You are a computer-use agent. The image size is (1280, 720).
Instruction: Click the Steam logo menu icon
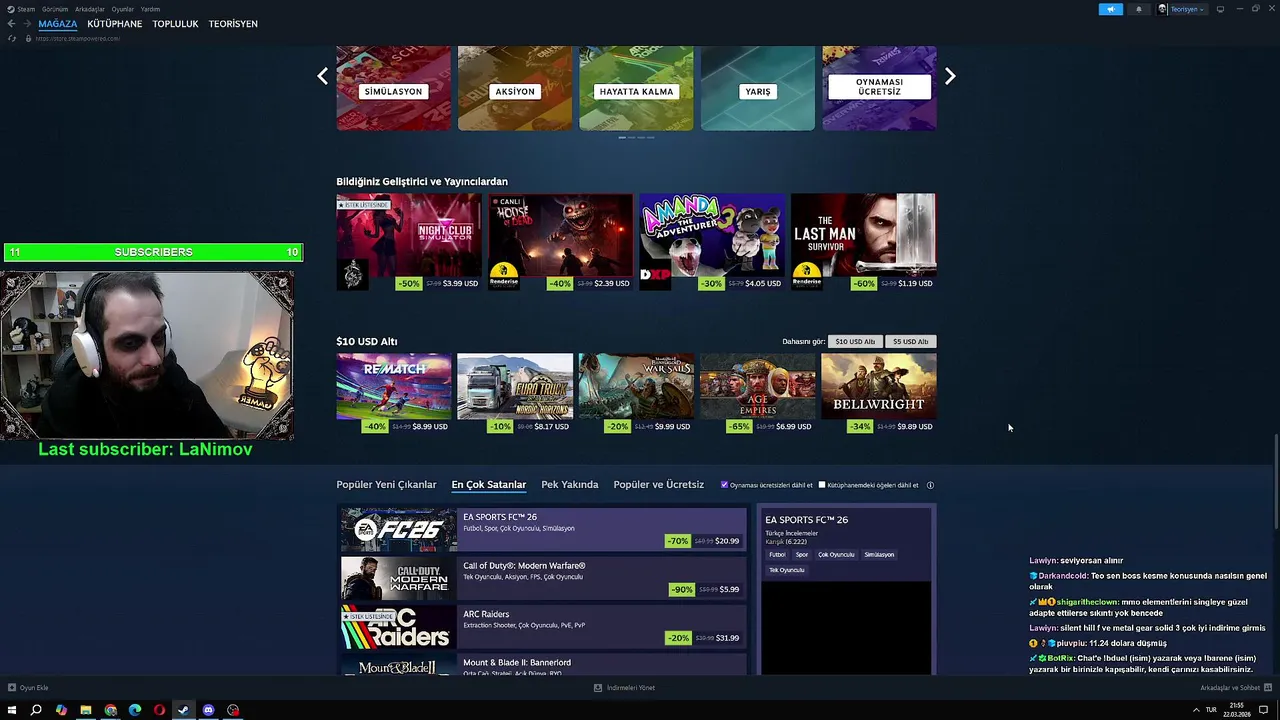tap(11, 9)
